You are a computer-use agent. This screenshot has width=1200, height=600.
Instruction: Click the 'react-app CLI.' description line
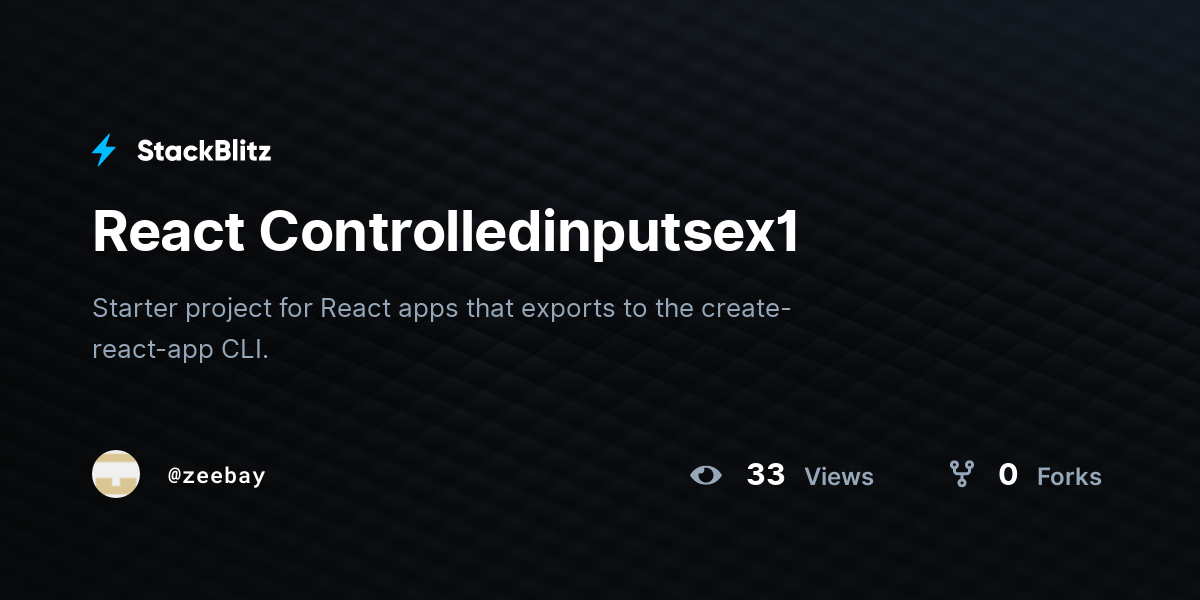181,350
